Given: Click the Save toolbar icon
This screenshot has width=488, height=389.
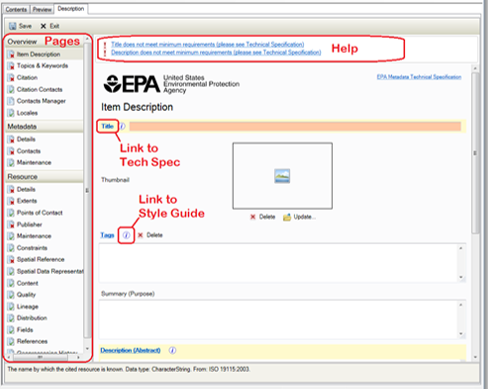Looking at the screenshot, I should (x=13, y=26).
